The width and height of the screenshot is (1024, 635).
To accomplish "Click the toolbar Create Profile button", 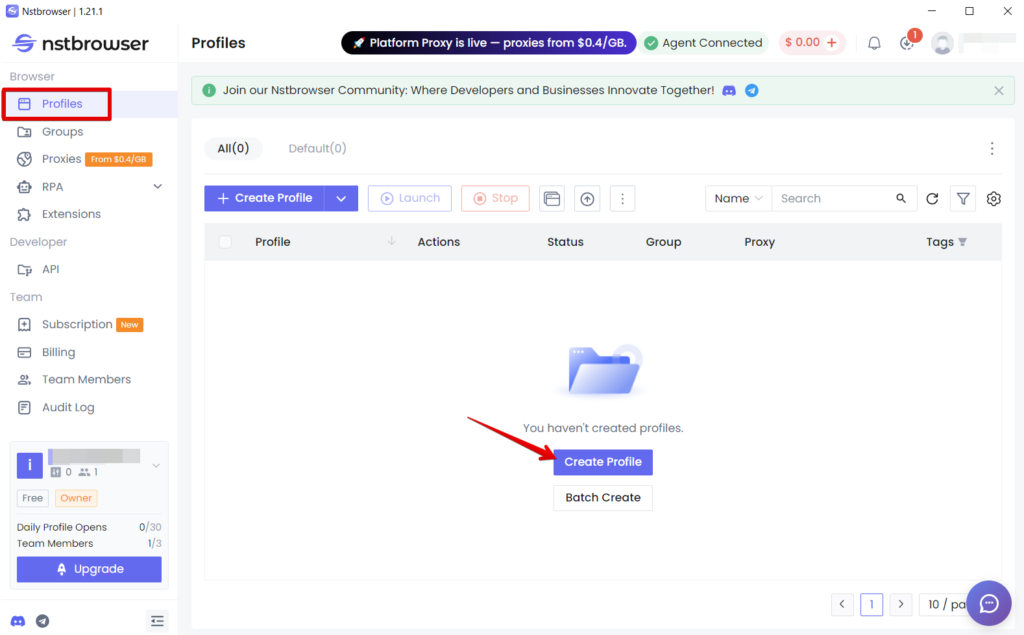I will coord(264,199).
